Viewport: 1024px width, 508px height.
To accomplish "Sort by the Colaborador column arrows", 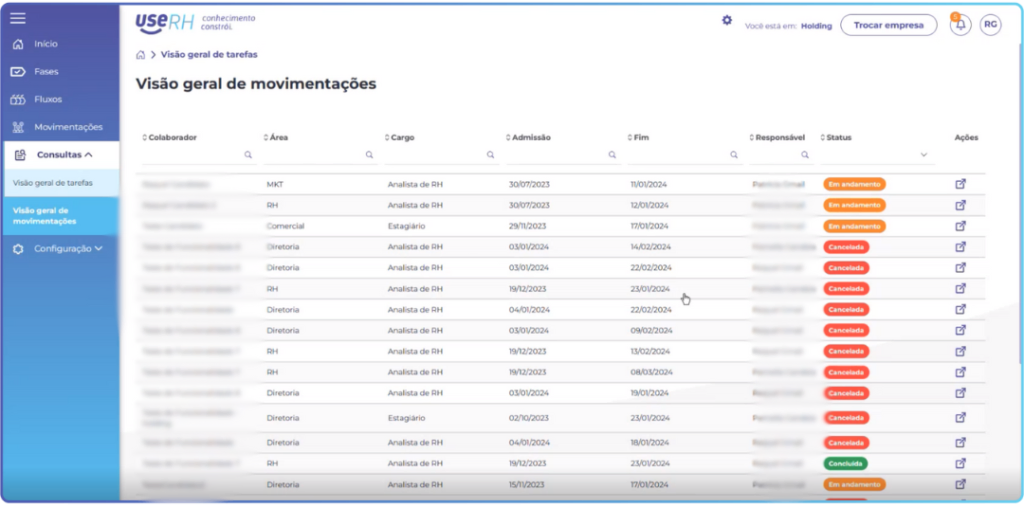I will click(x=145, y=138).
